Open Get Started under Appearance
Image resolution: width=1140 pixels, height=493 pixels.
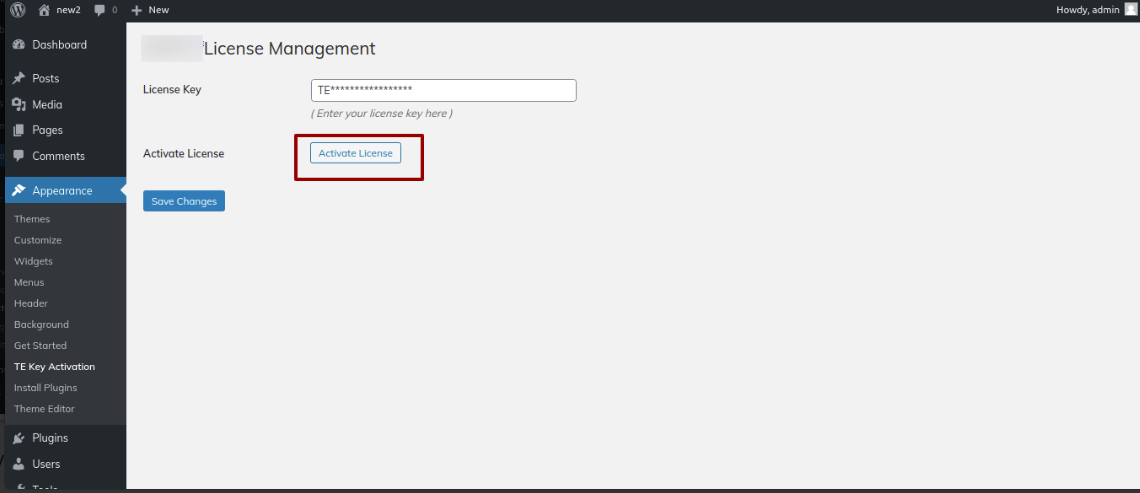[40, 345]
